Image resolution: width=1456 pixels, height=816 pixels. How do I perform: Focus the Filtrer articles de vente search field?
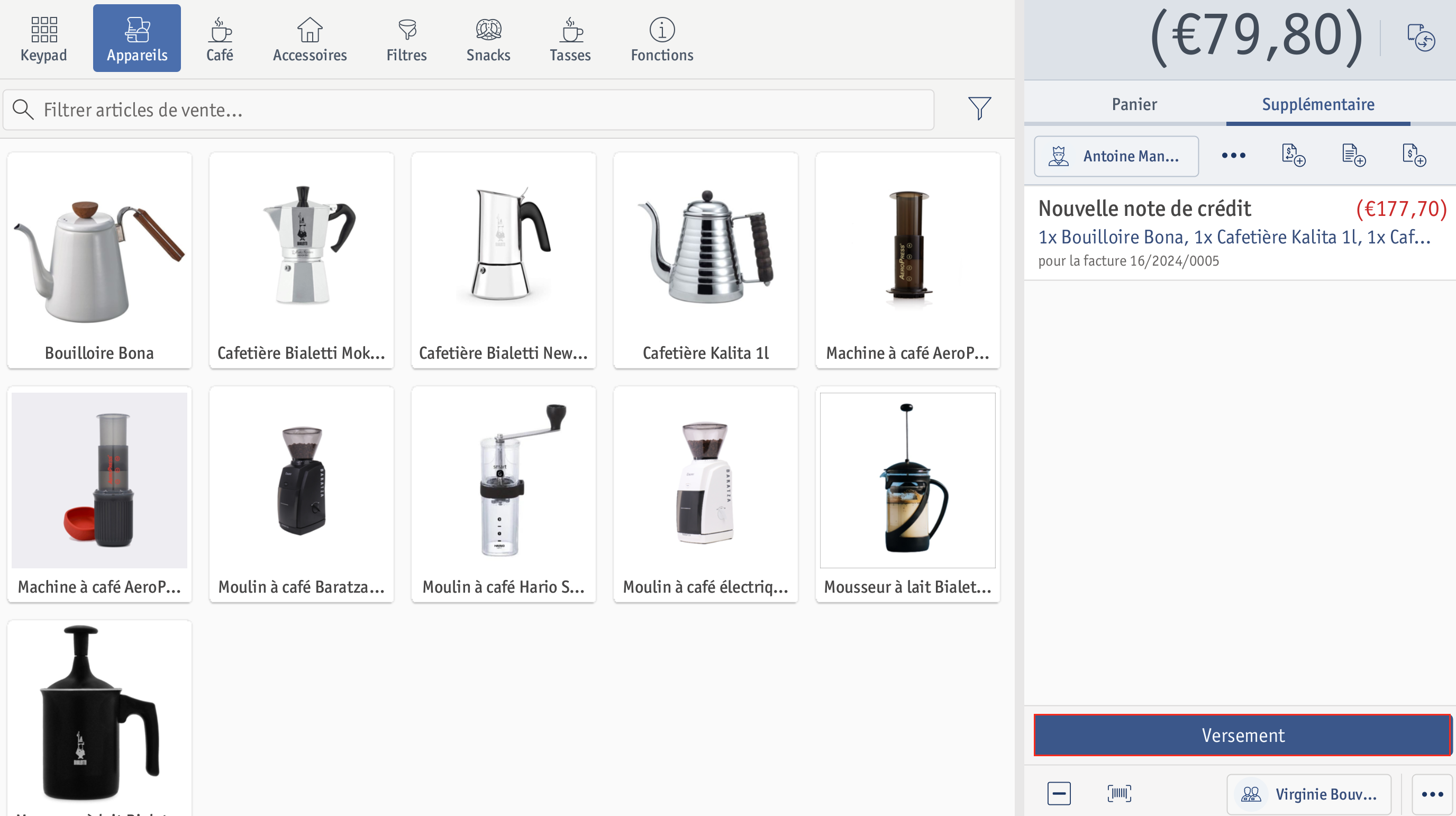coord(469,110)
